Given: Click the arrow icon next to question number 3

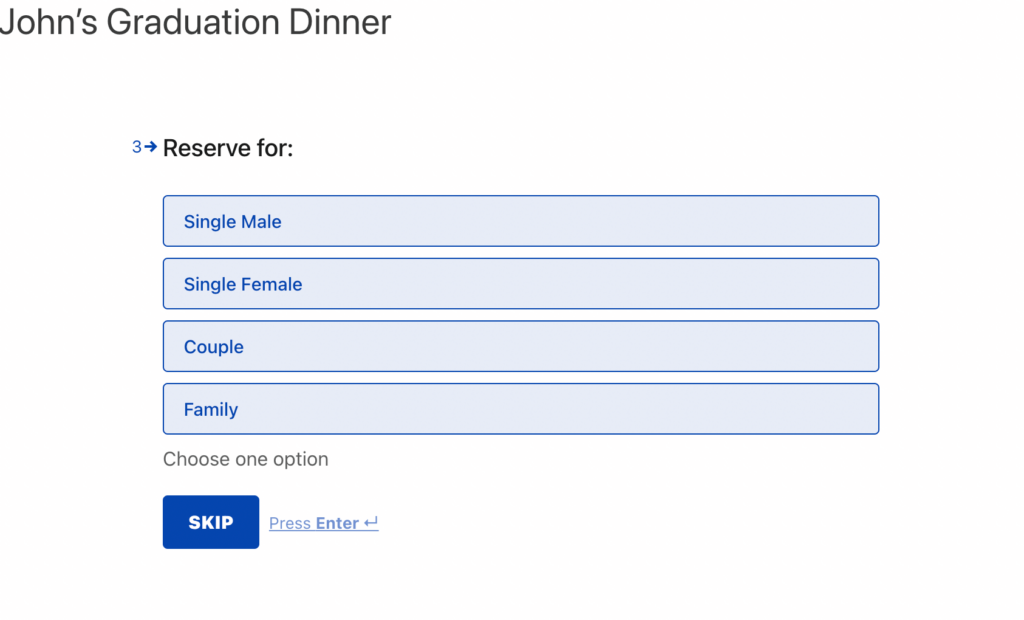Looking at the screenshot, I should tap(149, 147).
